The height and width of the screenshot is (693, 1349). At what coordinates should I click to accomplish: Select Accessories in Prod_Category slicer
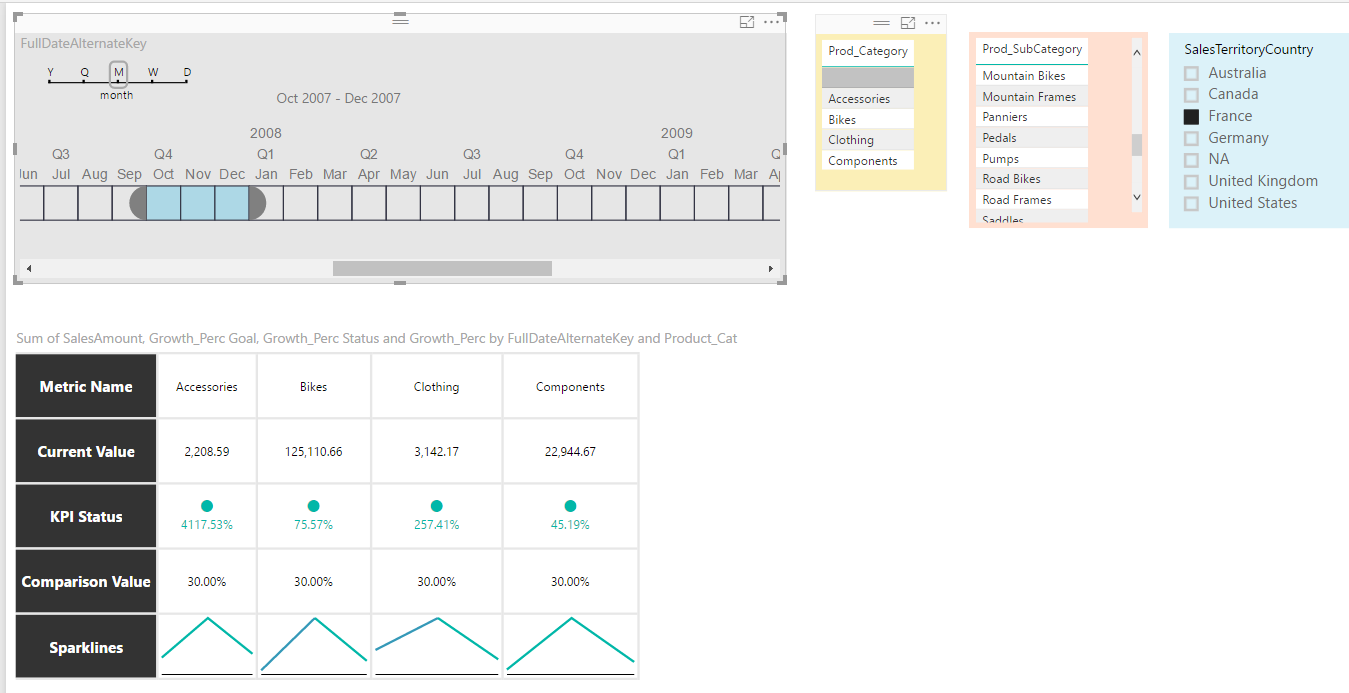pos(868,99)
